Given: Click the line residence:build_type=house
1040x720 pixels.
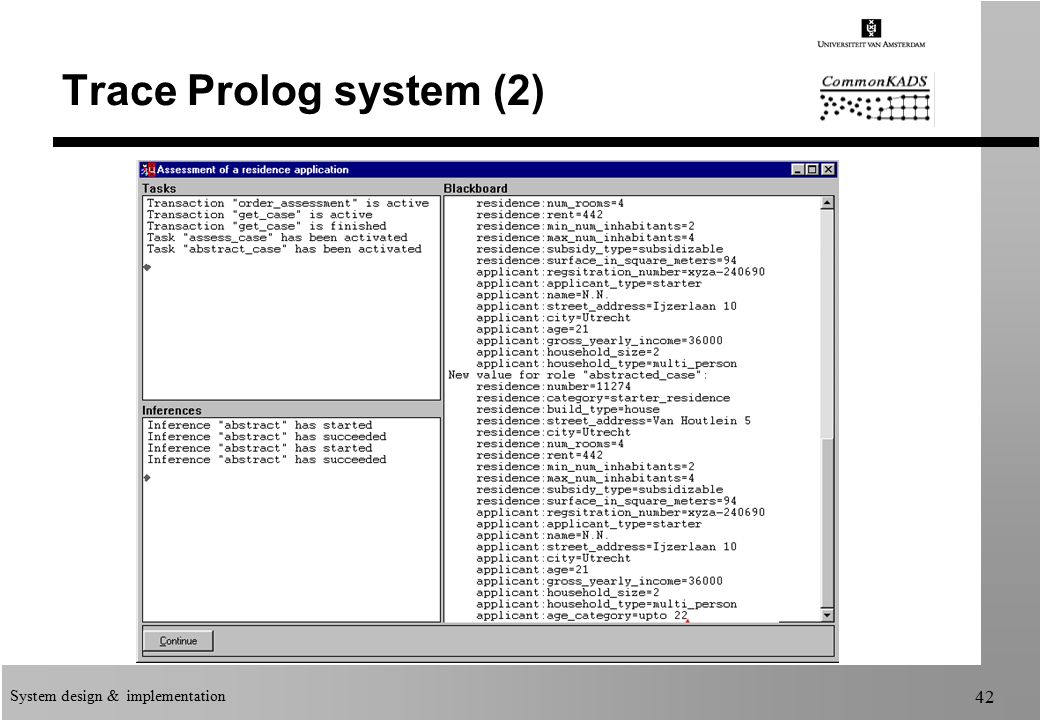Looking at the screenshot, I should [x=568, y=410].
